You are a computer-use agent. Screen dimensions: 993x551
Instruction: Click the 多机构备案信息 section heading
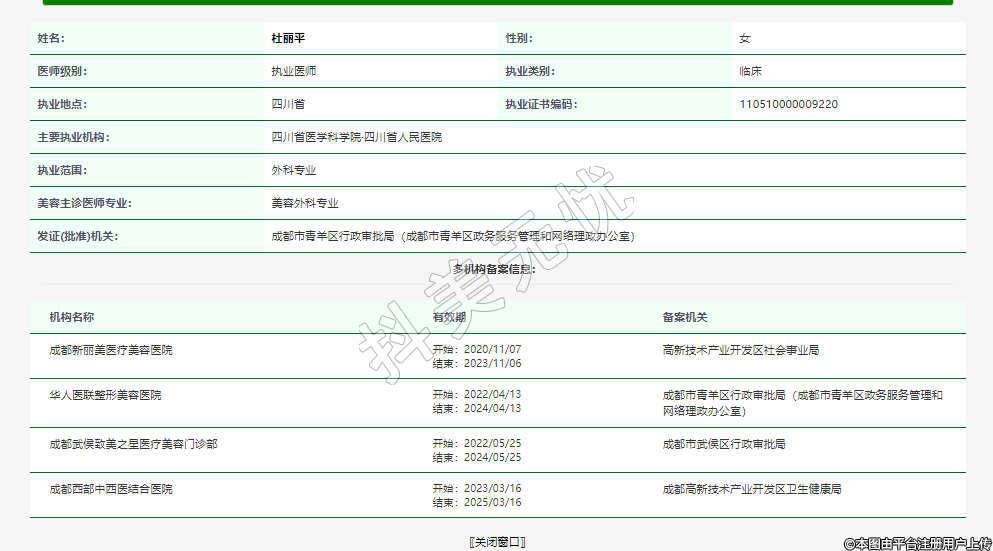coord(494,269)
